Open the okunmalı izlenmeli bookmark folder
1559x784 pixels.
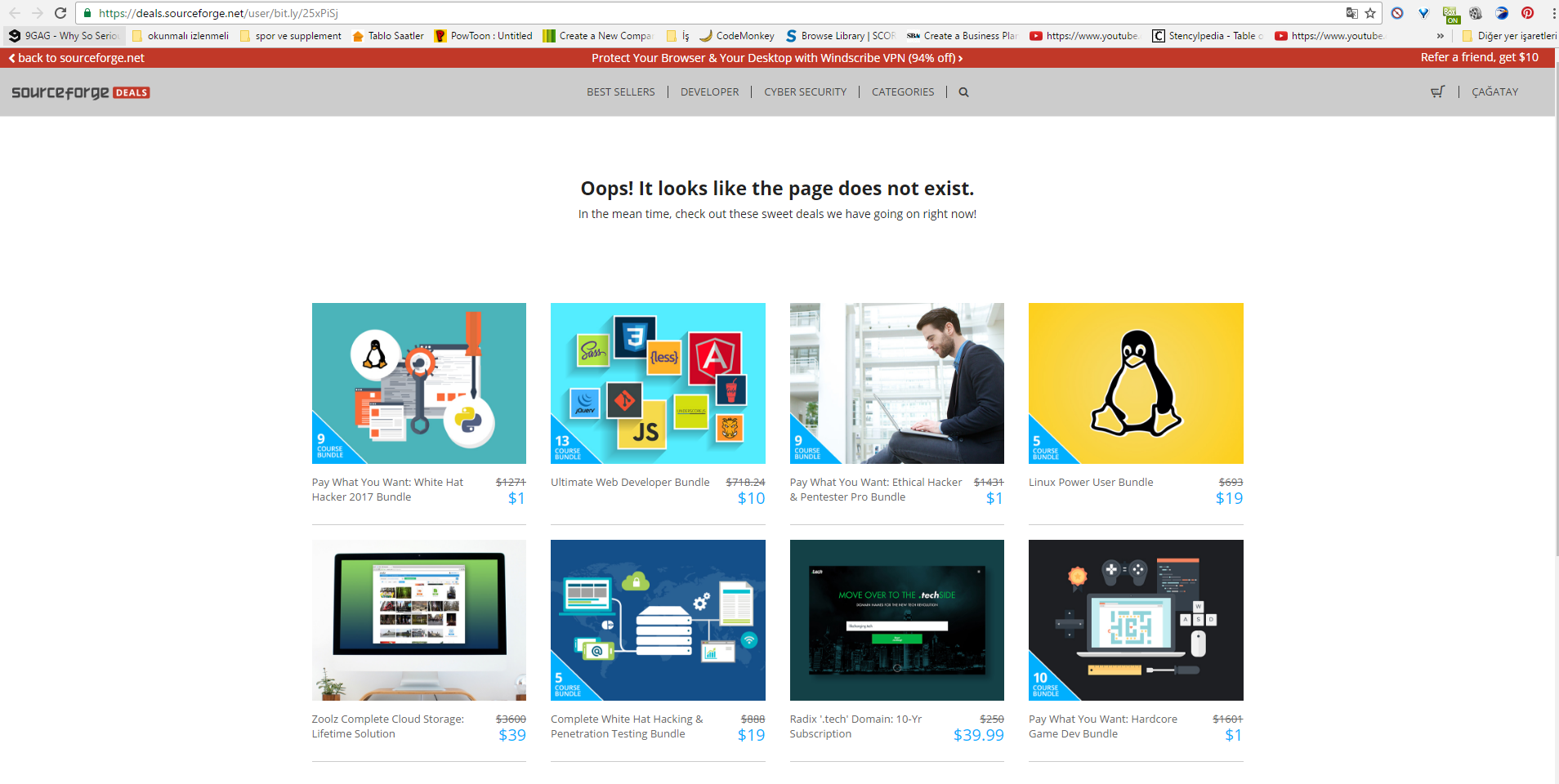(x=181, y=36)
